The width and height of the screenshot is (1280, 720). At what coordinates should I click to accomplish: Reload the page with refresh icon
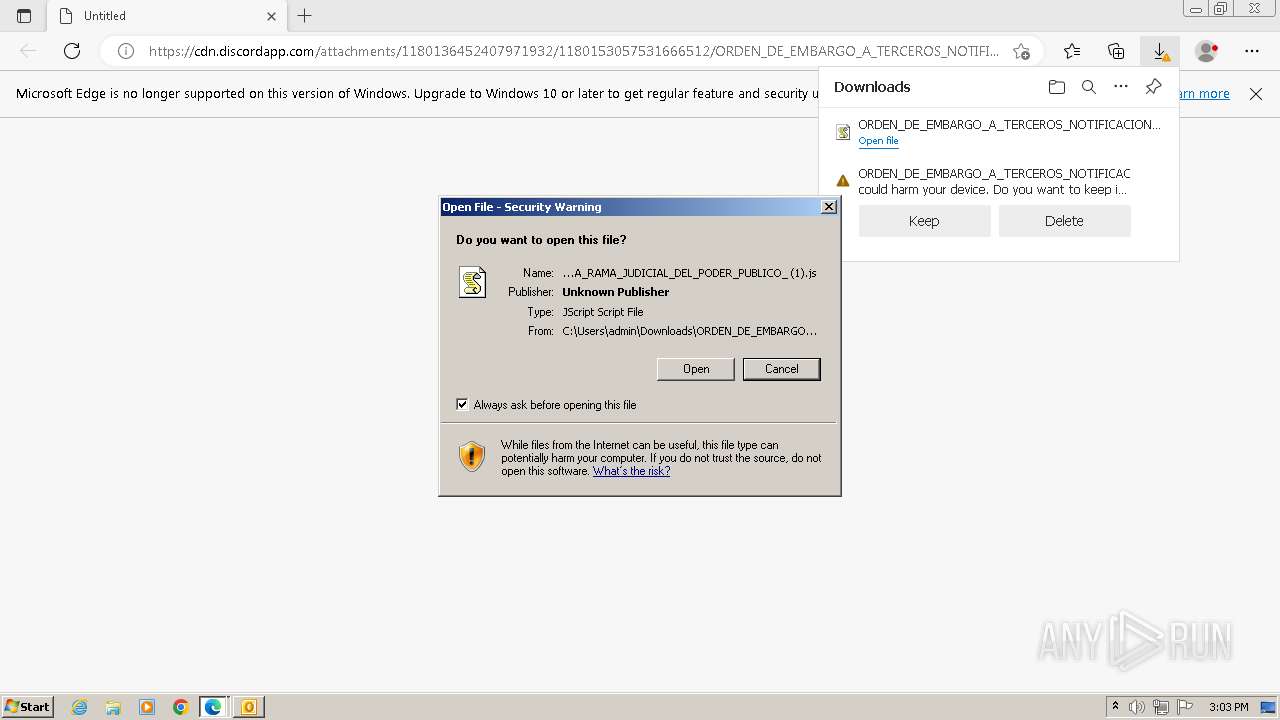click(x=72, y=51)
